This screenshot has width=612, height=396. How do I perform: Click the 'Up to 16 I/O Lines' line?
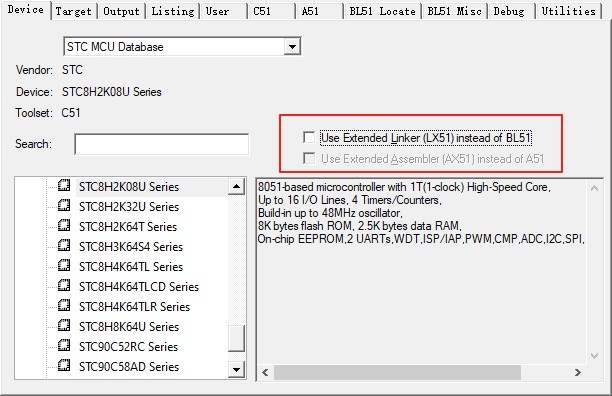pyautogui.click(x=350, y=200)
